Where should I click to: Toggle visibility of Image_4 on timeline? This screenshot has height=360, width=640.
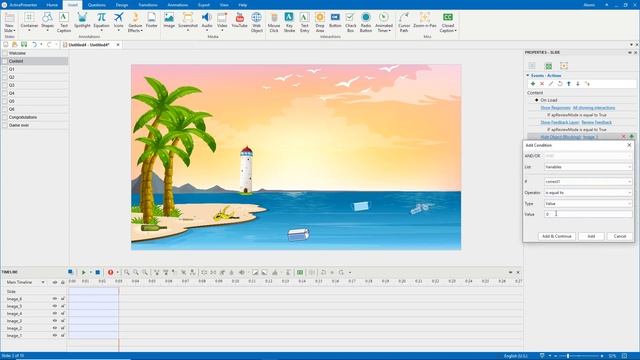pyautogui.click(x=55, y=313)
